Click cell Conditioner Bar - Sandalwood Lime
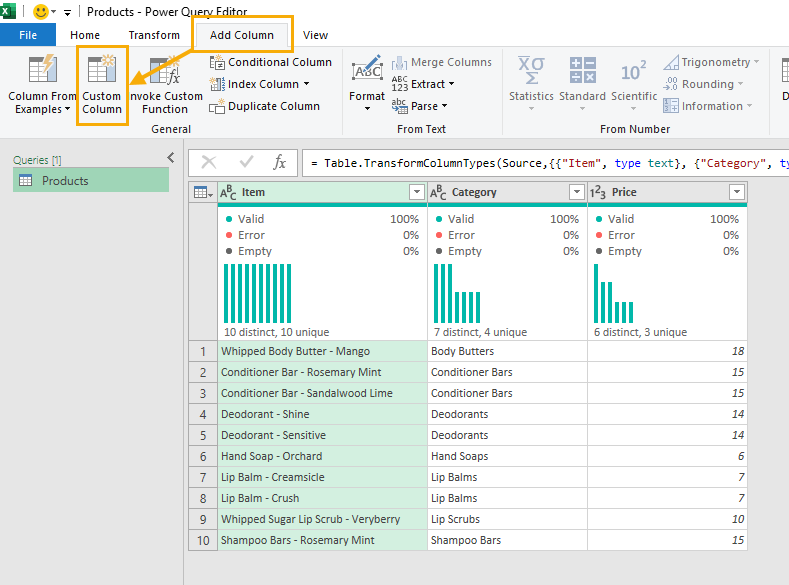The image size is (789, 585). click(x=322, y=393)
